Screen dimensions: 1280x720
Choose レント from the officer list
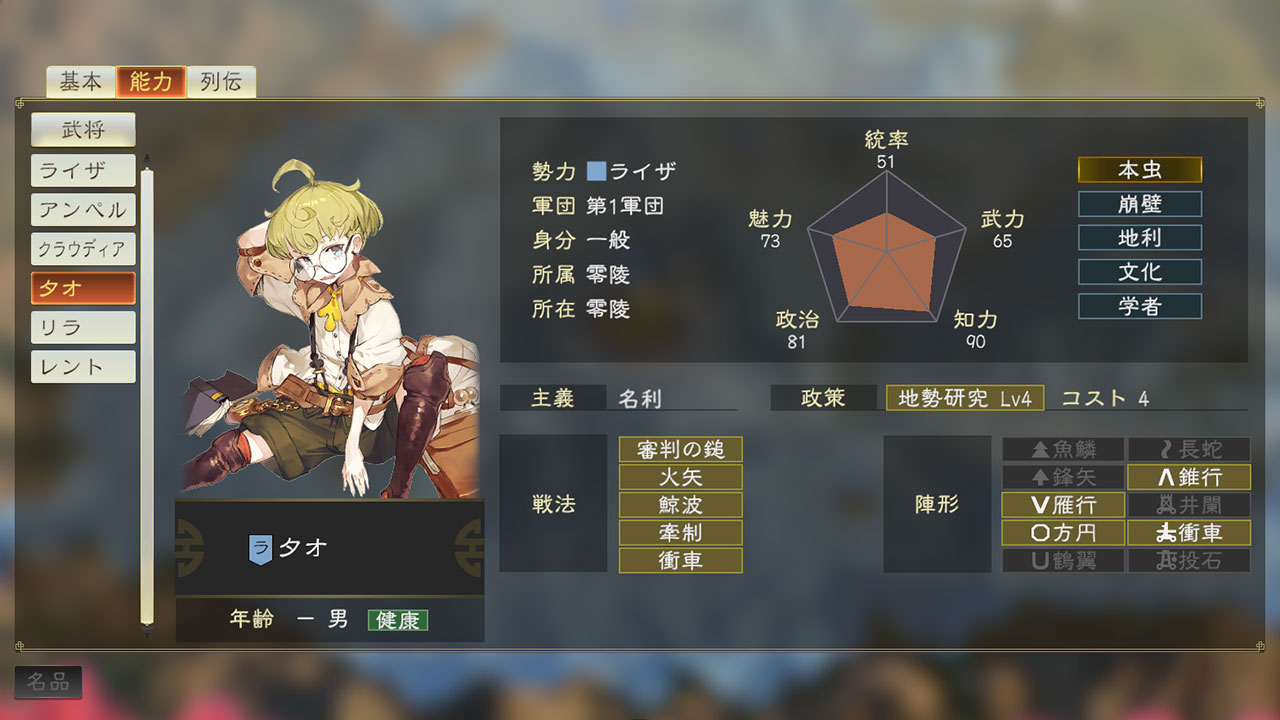tap(83, 366)
